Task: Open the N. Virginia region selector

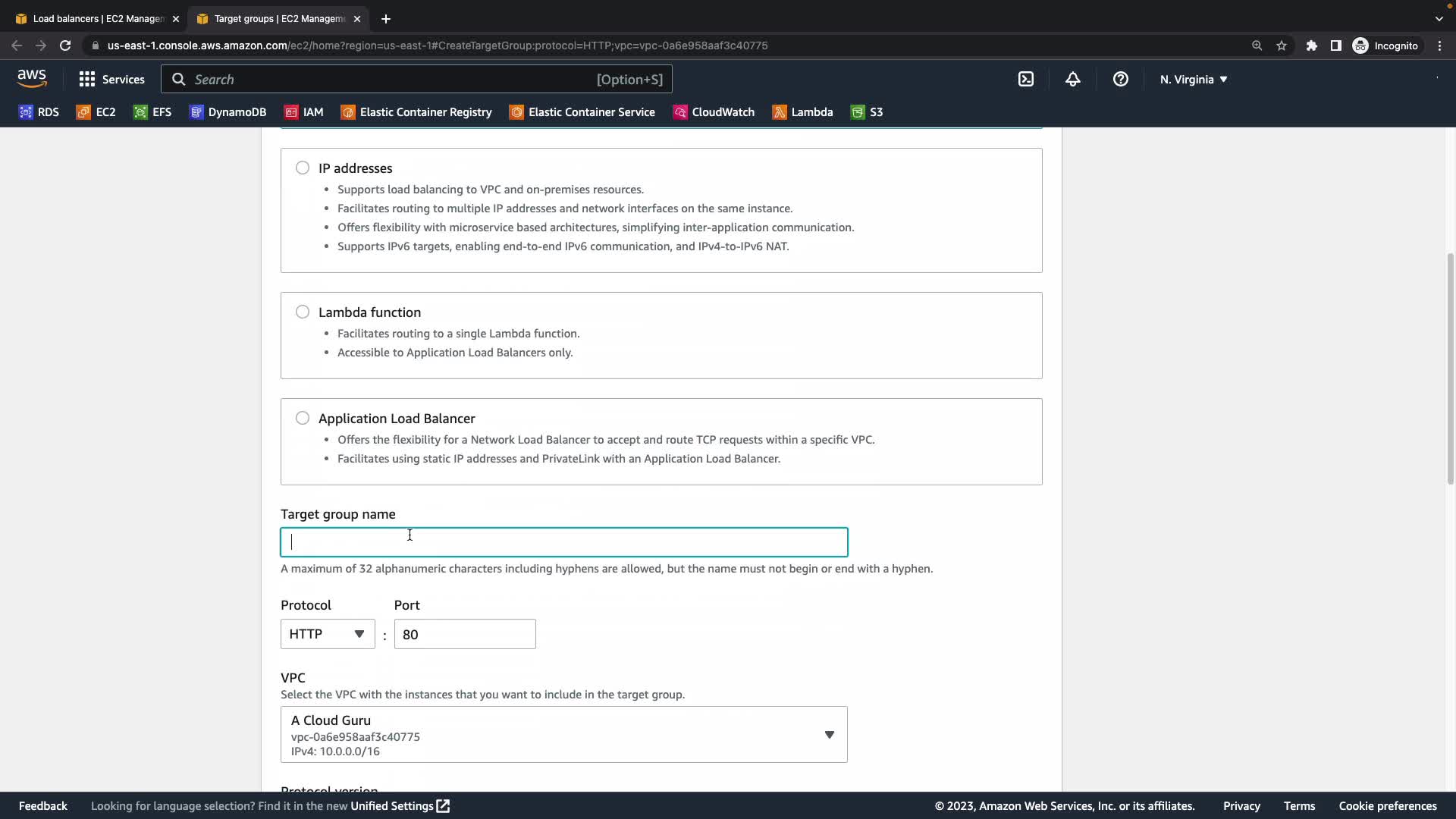Action: [1193, 79]
